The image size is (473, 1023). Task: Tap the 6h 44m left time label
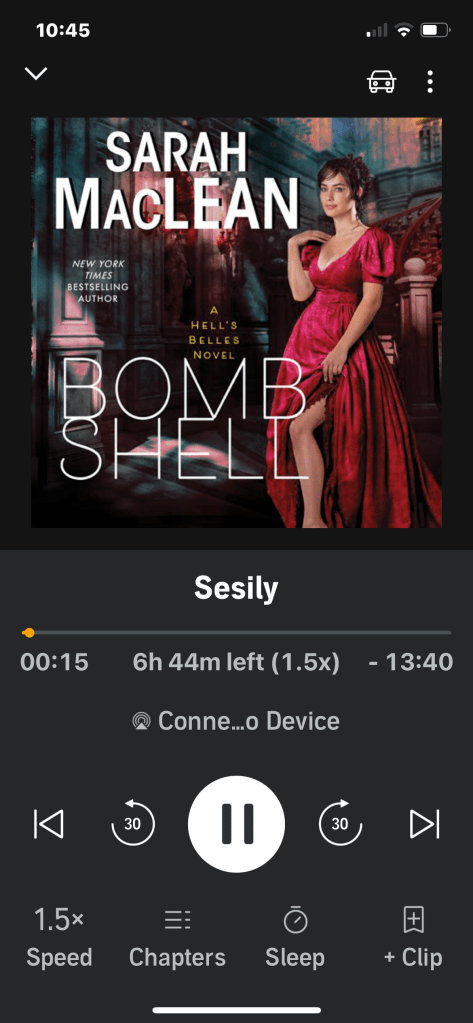click(x=236, y=662)
